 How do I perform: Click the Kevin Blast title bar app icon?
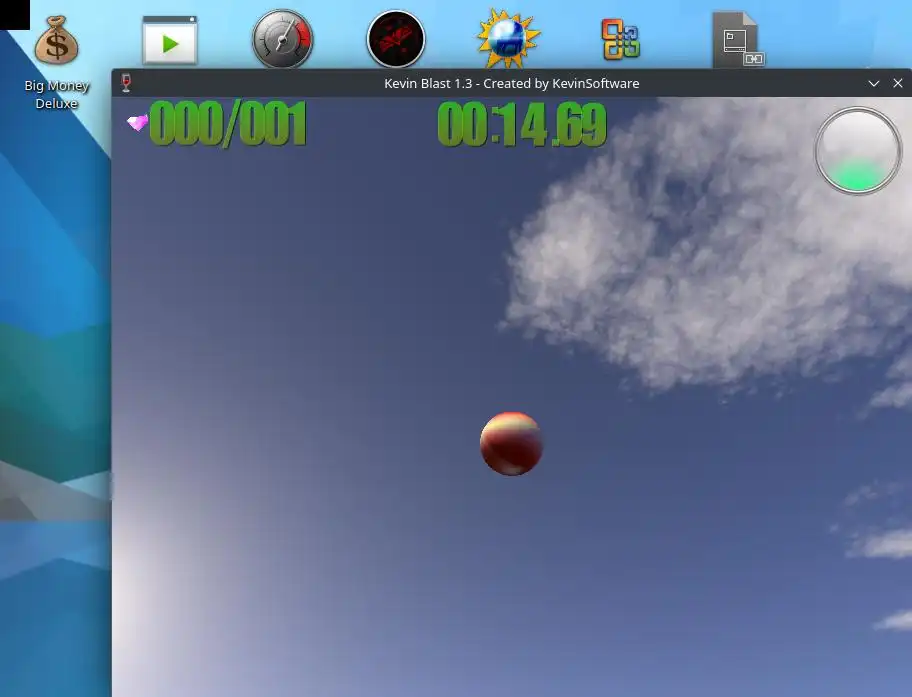(126, 83)
